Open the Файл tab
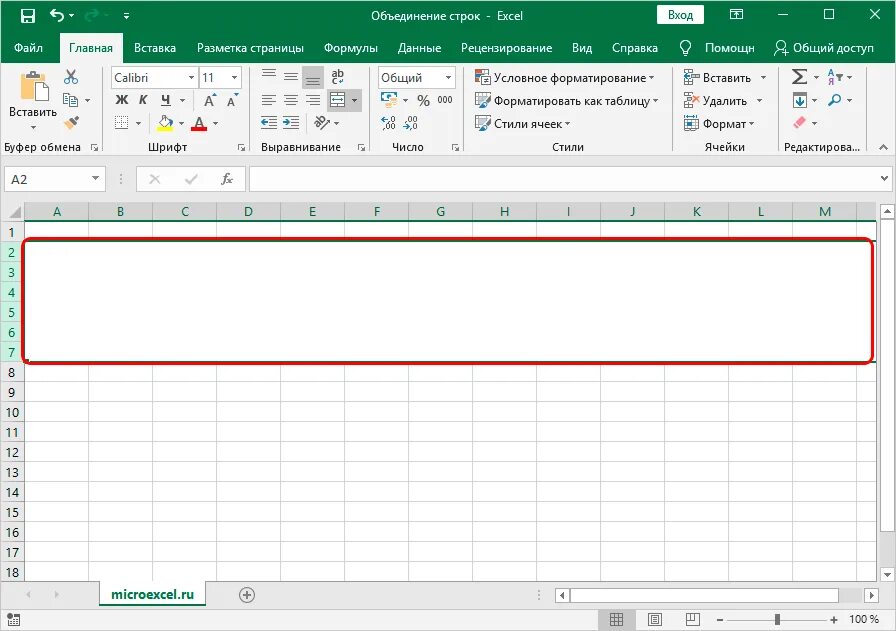Screen dimensions: 896x631 point(29,48)
